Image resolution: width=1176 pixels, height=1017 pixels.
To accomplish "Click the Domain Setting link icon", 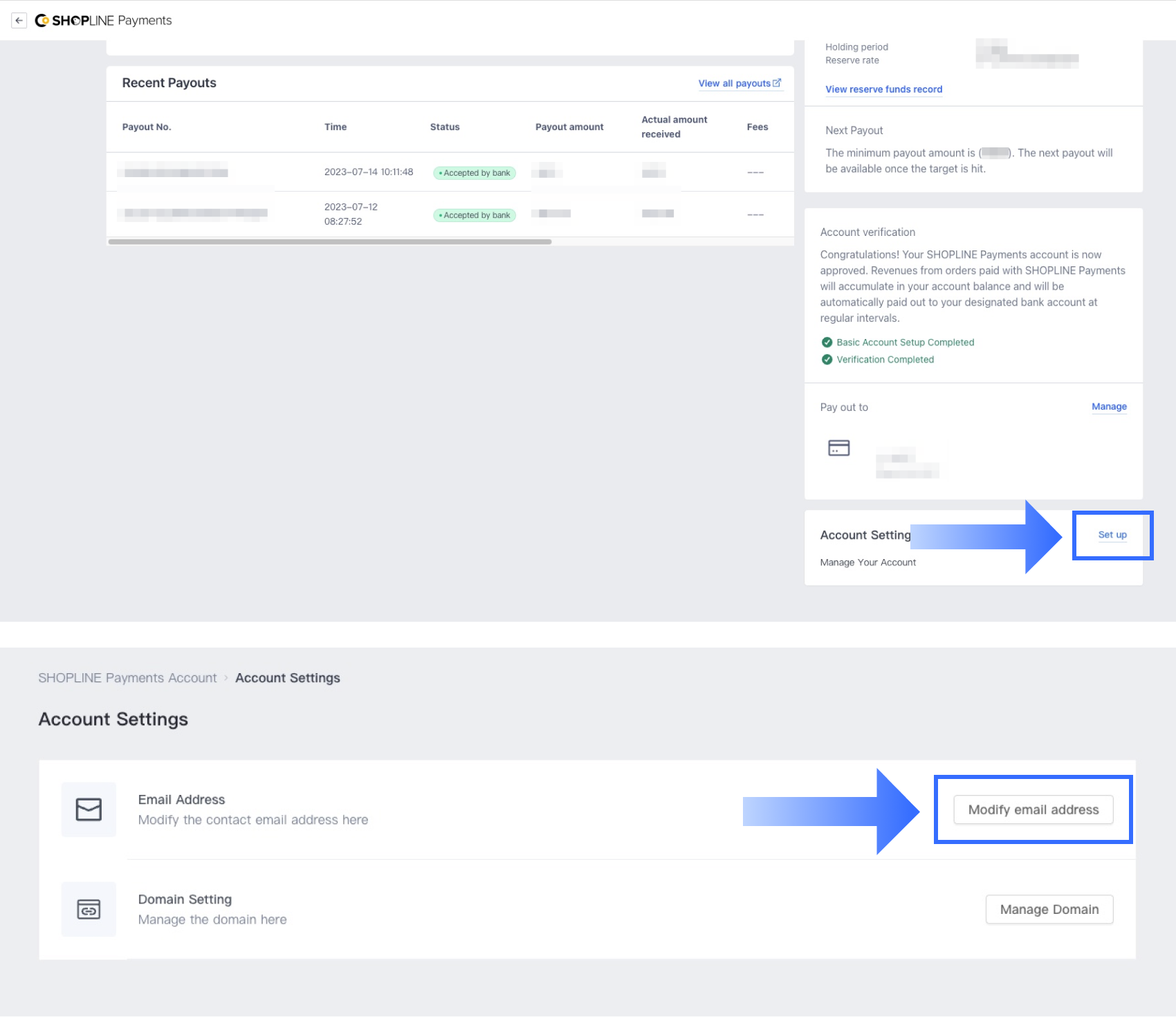I will click(x=89, y=909).
